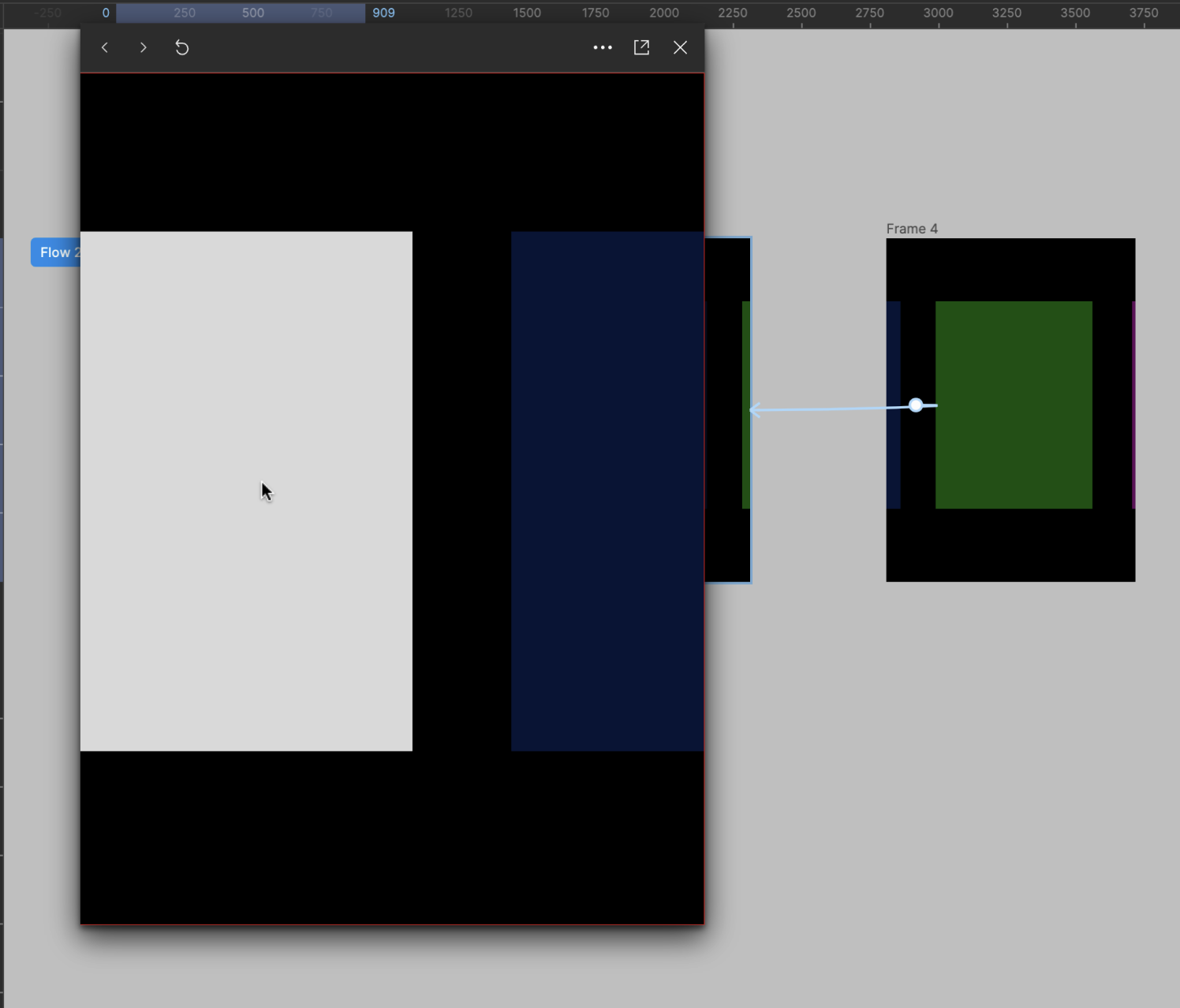Select the Flow 2 starting point label
The width and height of the screenshot is (1180, 1008).
[x=56, y=252]
